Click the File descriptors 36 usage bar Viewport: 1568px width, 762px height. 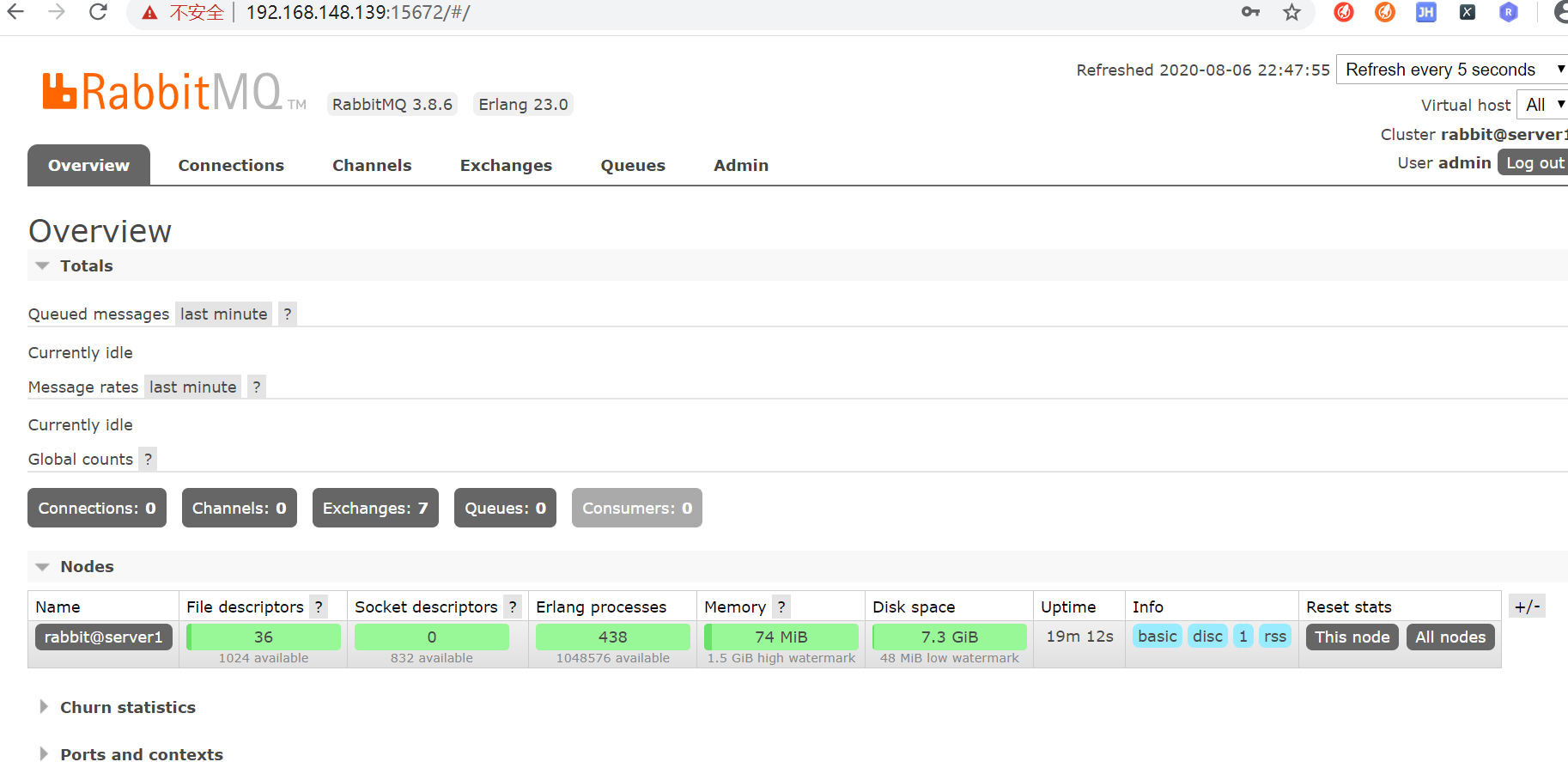[x=264, y=637]
